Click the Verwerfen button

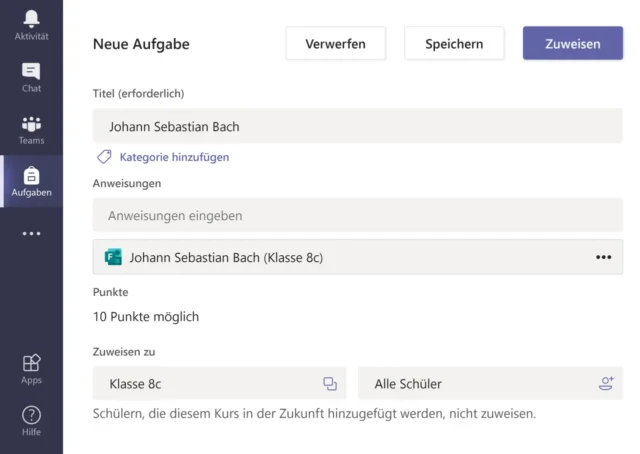[335, 44]
